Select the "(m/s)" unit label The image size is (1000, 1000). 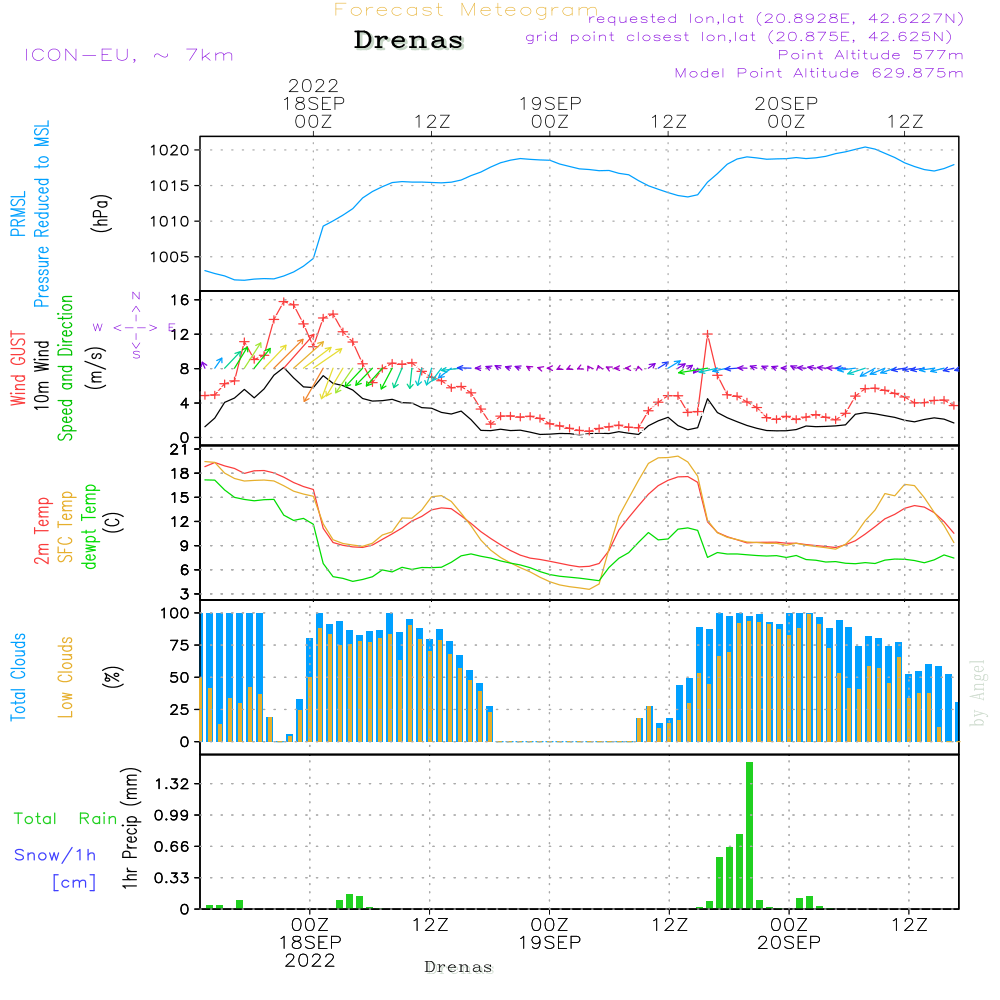click(96, 368)
